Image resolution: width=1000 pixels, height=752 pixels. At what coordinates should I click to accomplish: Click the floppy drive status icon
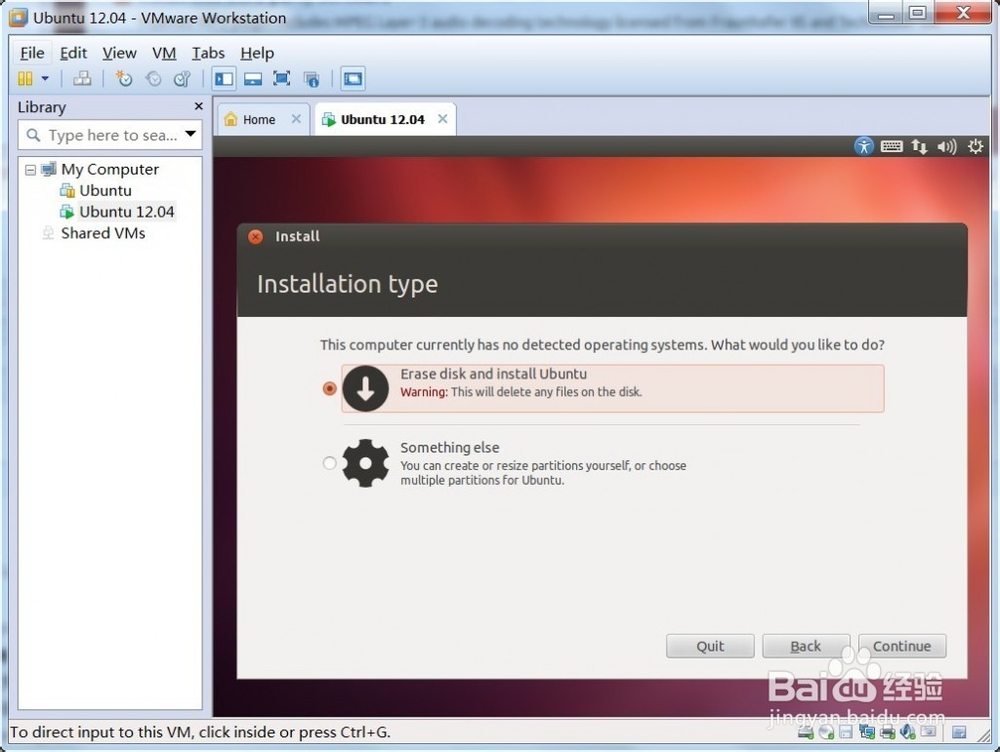846,732
